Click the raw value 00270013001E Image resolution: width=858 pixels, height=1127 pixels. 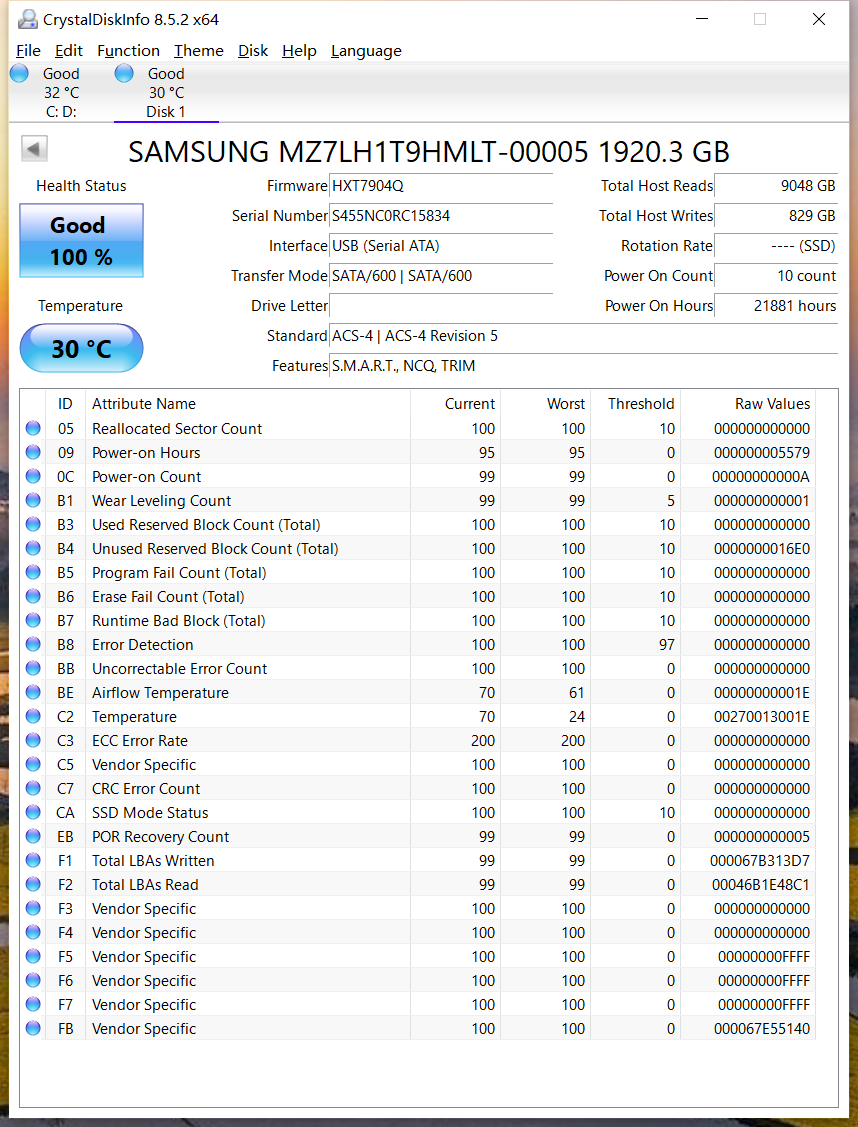[762, 717]
